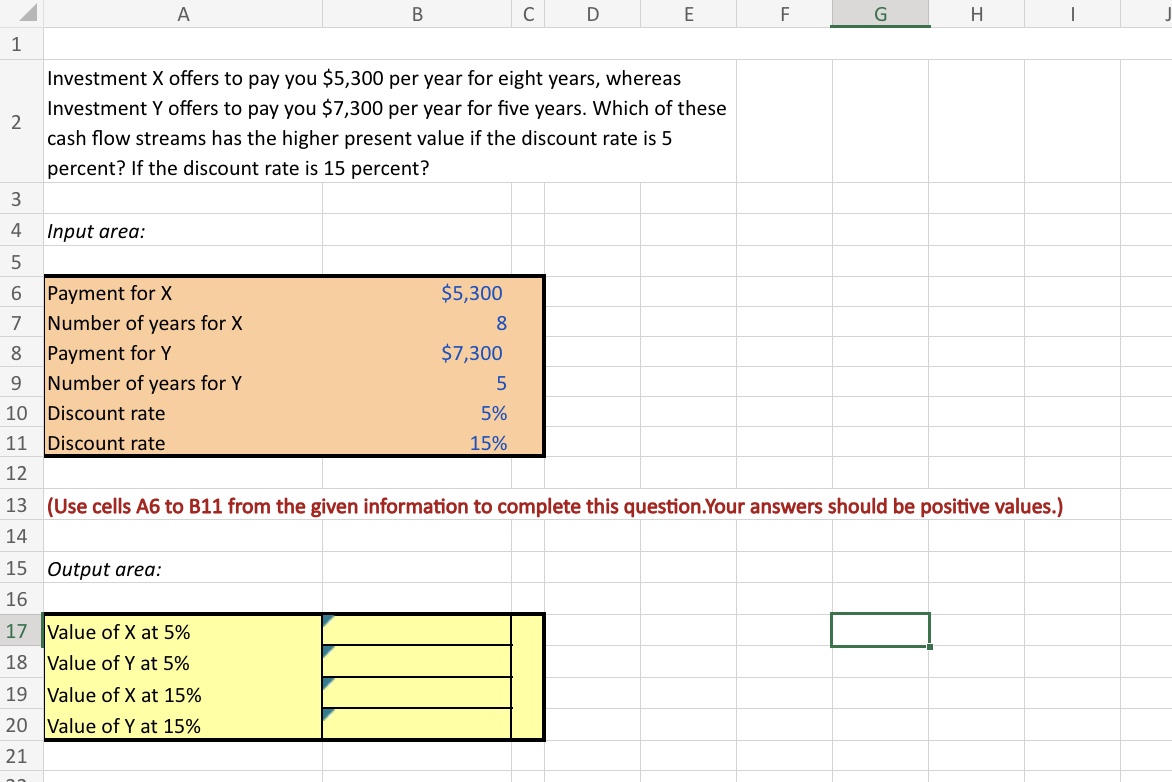This screenshot has width=1172, height=782.
Task: Select the Number of years for X value
Action: click(x=416, y=323)
